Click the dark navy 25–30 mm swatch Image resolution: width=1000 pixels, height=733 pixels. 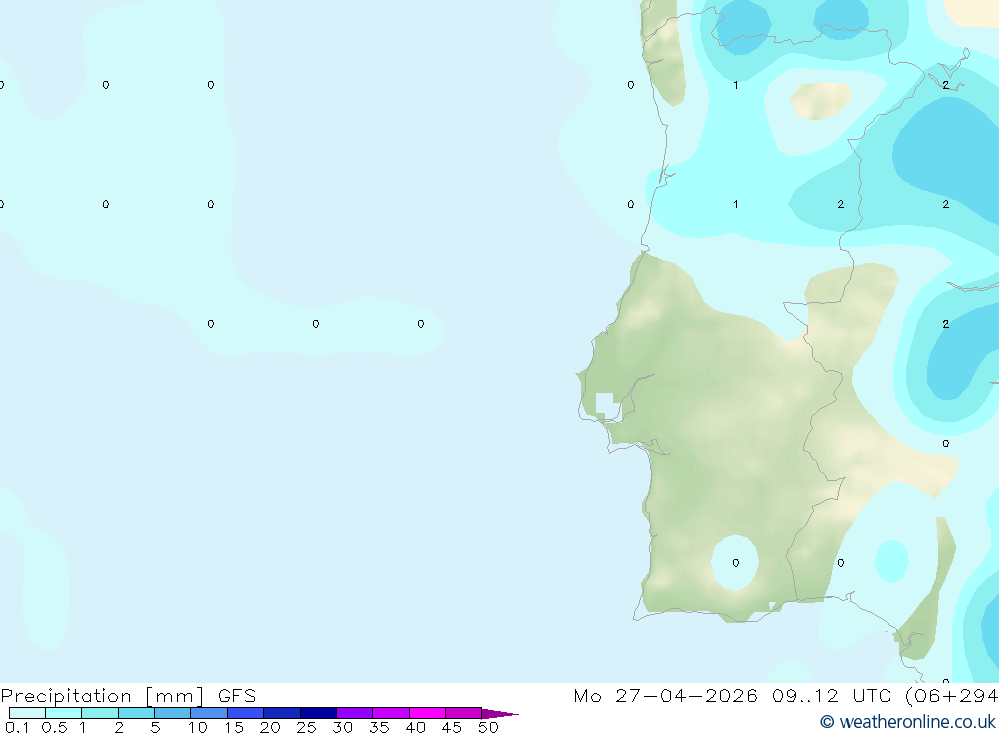click(x=318, y=713)
